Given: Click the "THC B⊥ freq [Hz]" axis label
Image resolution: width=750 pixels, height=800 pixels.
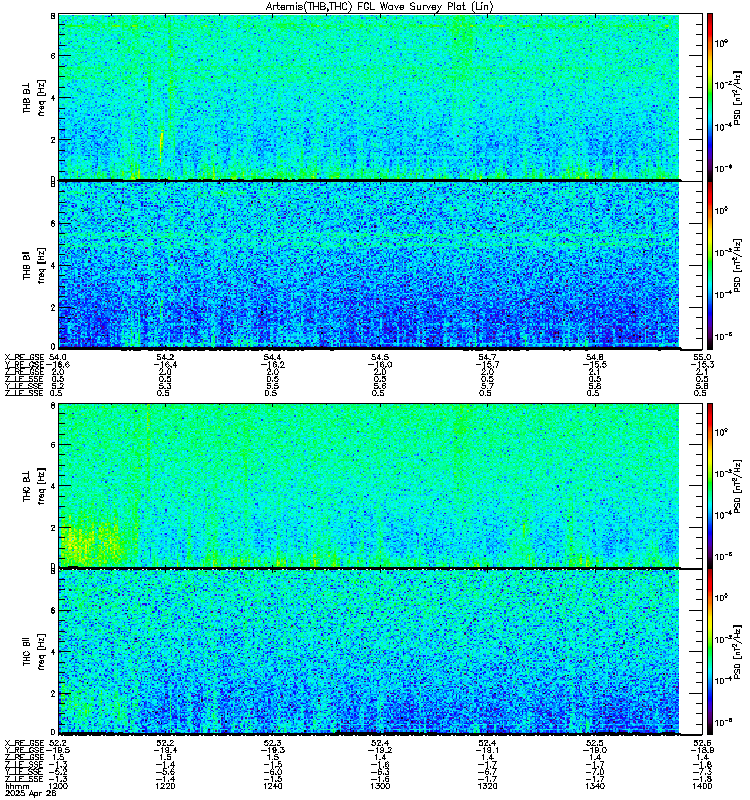Looking at the screenshot, I should point(34,485).
